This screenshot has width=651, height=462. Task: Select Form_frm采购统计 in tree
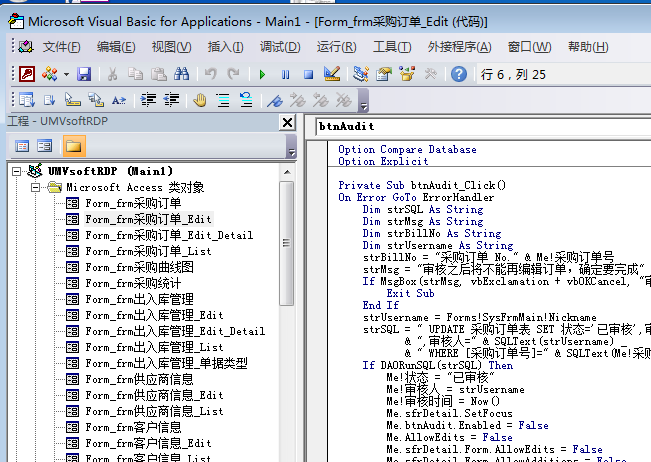point(133,284)
